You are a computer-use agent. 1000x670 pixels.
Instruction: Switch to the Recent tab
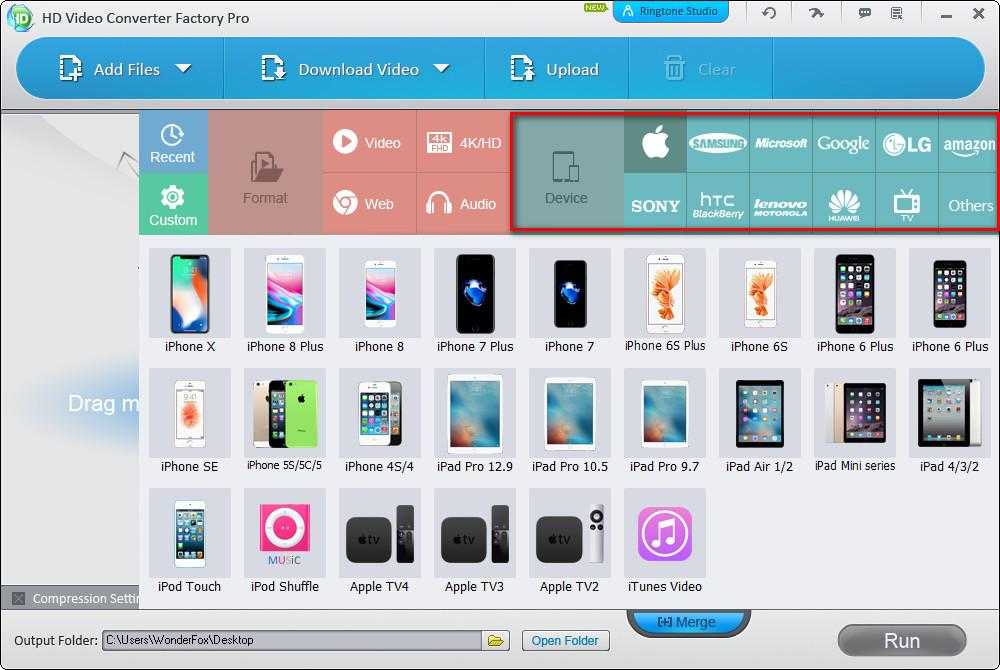(173, 141)
